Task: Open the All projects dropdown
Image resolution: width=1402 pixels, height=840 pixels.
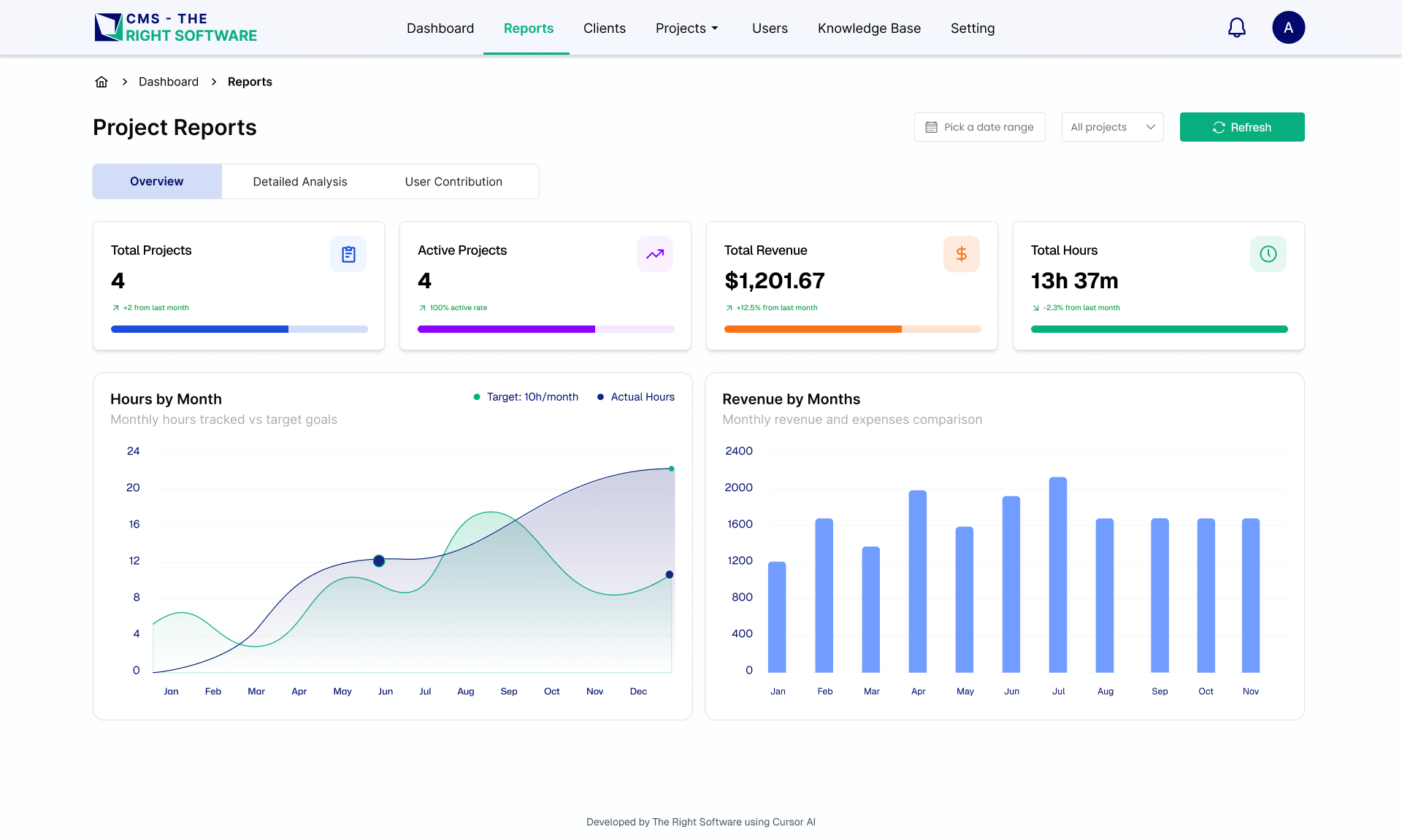Action: coord(1112,126)
